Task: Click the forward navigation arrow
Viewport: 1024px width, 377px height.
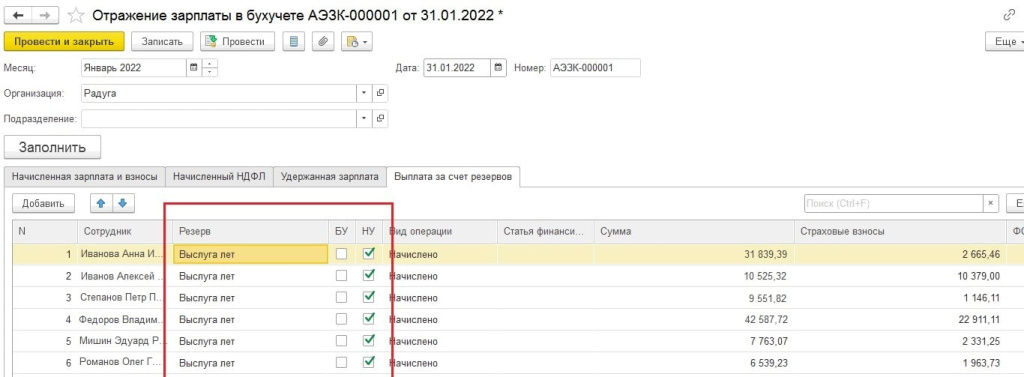Action: 44,15
